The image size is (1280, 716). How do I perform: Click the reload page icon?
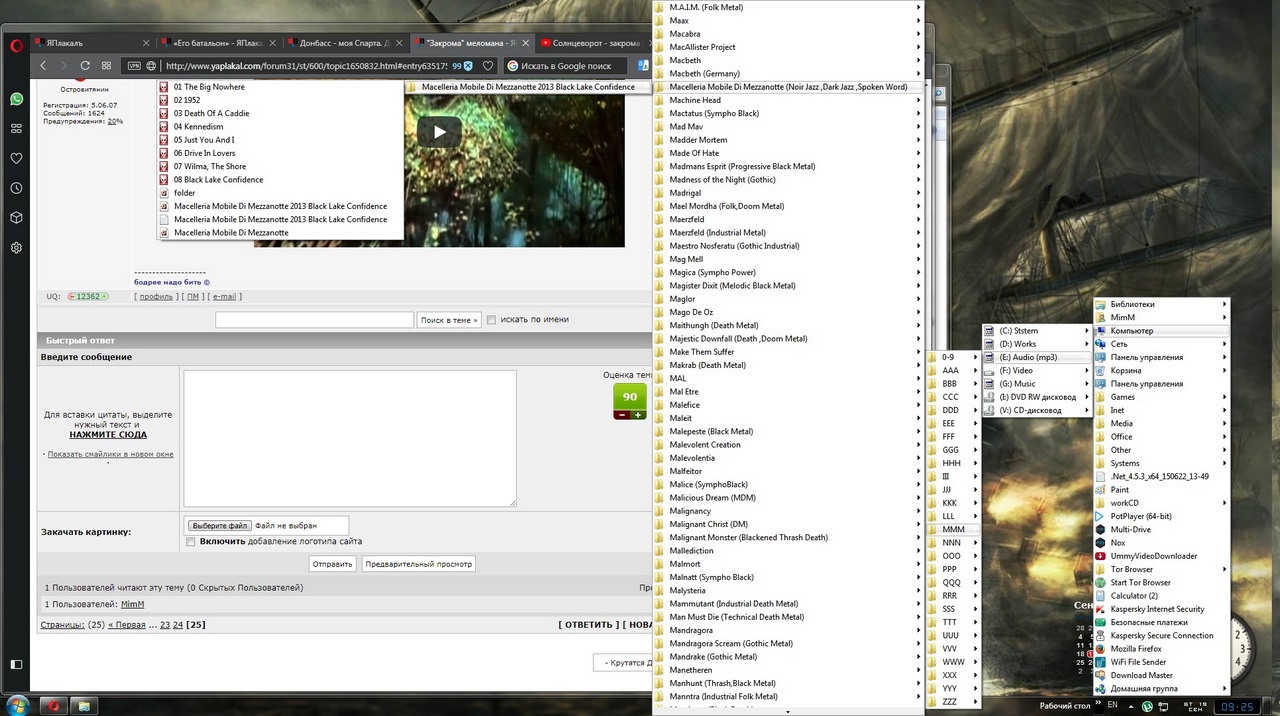pyautogui.click(x=85, y=66)
